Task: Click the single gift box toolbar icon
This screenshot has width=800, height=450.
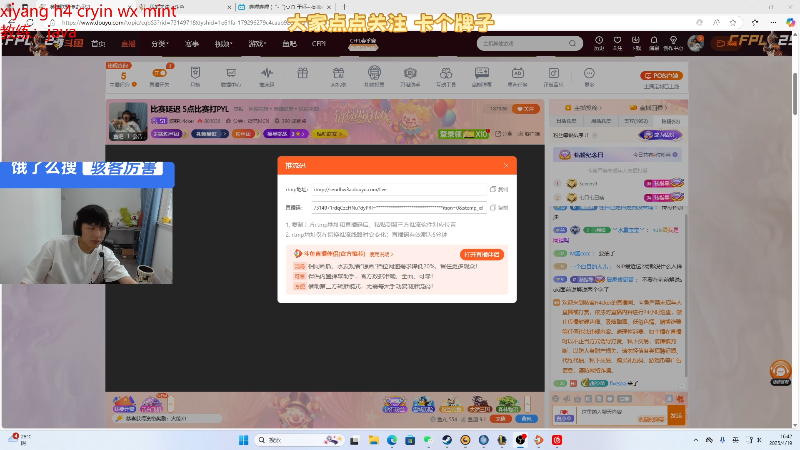Action: pyautogui.click(x=303, y=73)
